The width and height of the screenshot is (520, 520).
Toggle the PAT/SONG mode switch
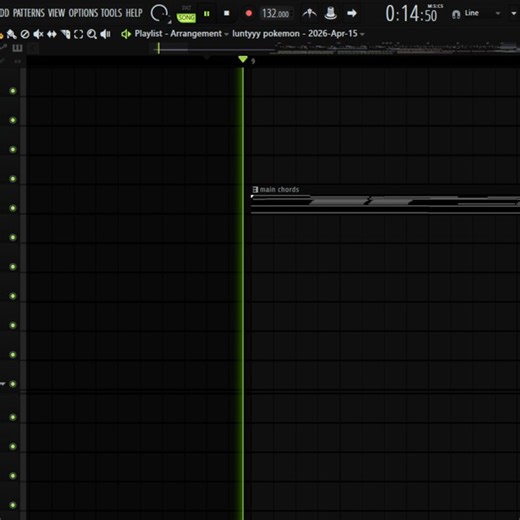coord(186,14)
